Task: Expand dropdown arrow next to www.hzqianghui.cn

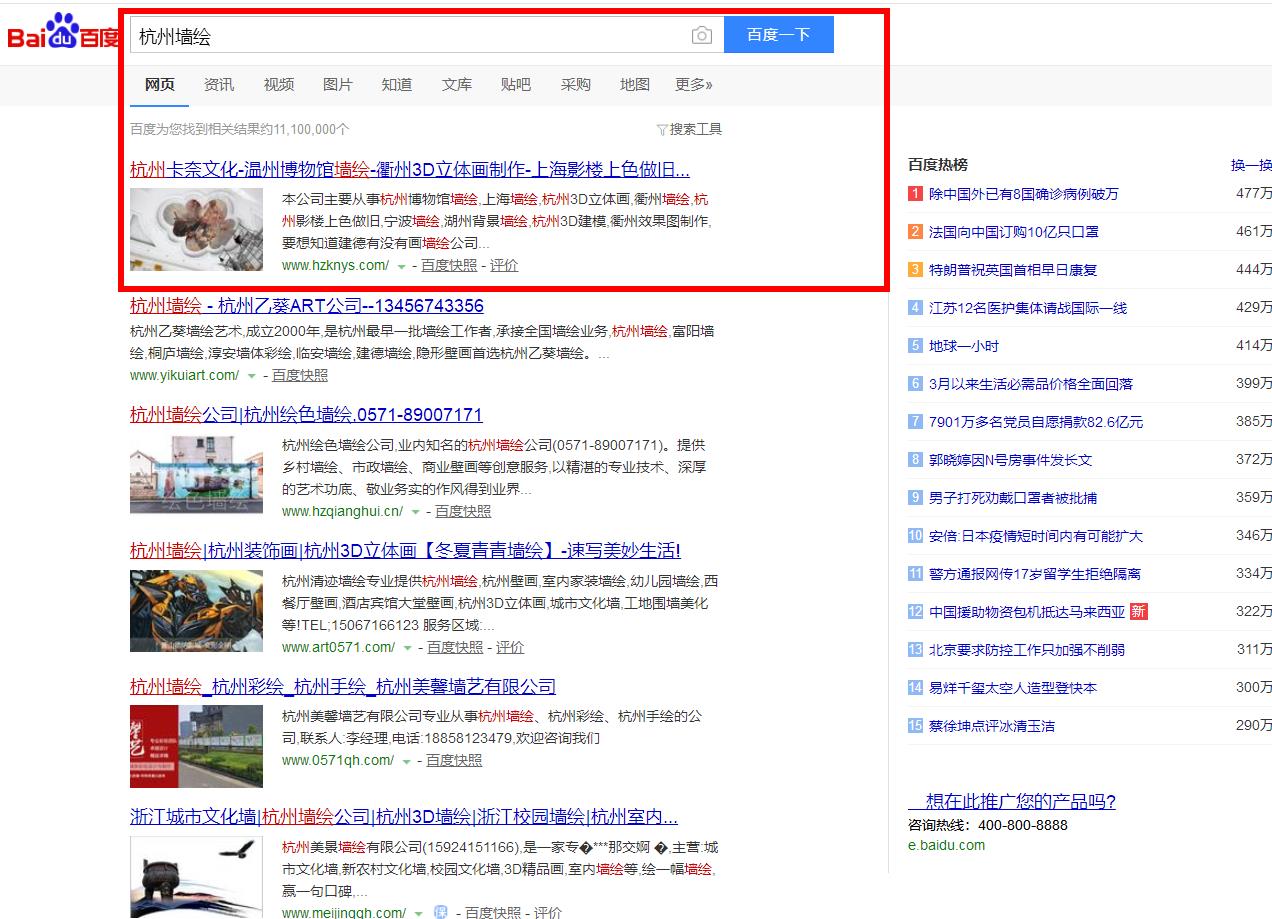Action: [416, 513]
